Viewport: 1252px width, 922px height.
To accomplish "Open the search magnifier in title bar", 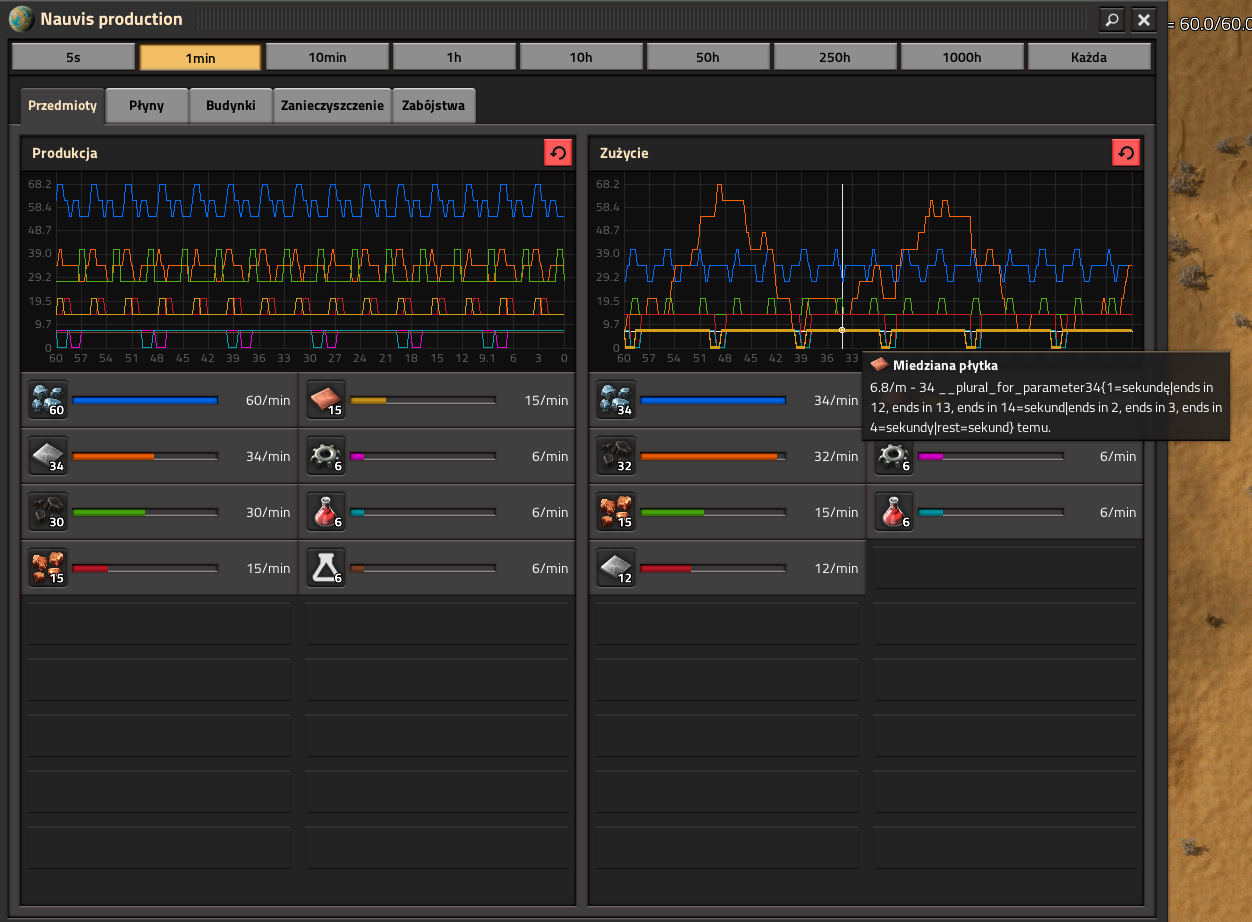I will (x=1112, y=19).
